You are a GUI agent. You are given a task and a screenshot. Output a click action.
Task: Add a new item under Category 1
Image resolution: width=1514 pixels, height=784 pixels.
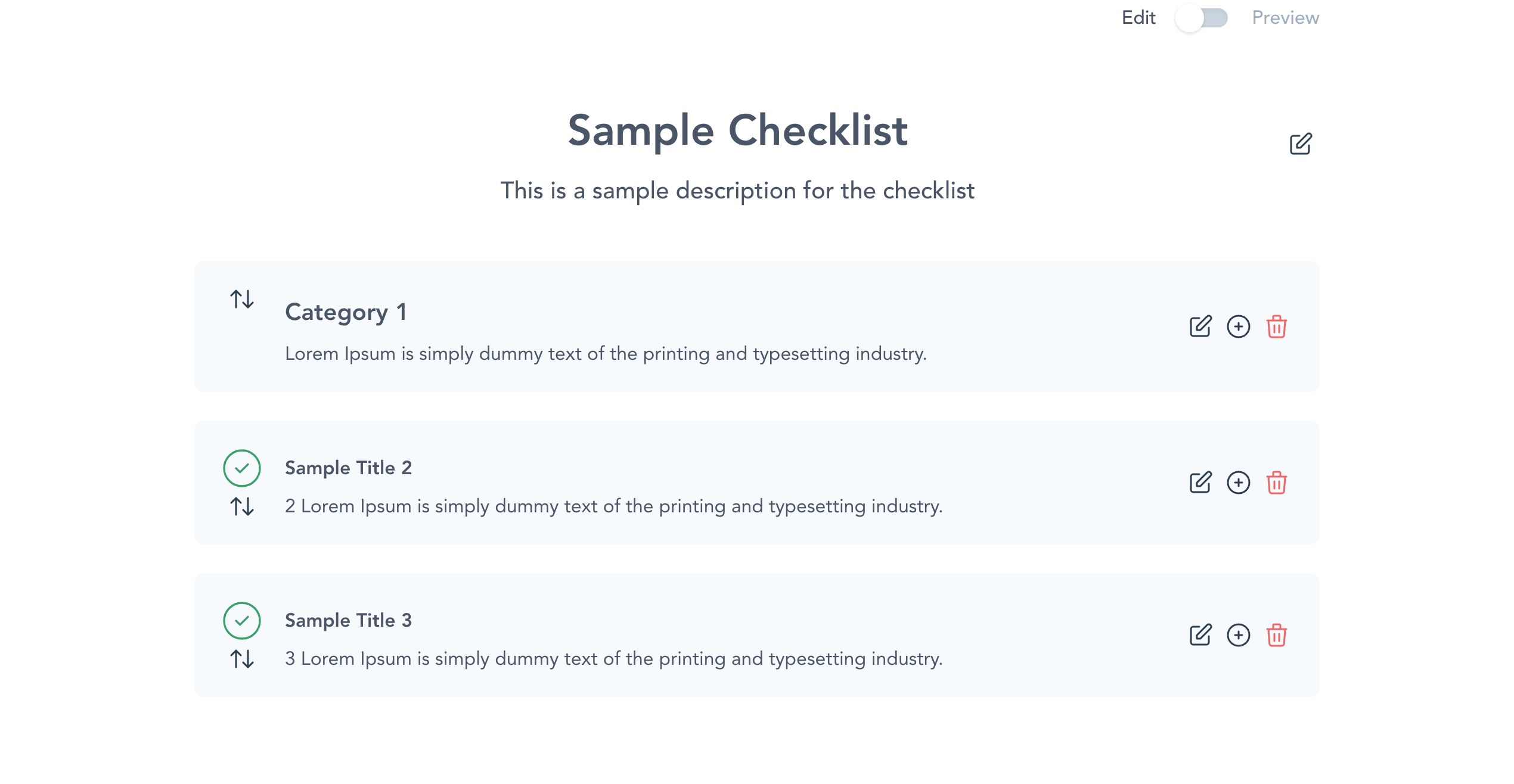[1238, 326]
